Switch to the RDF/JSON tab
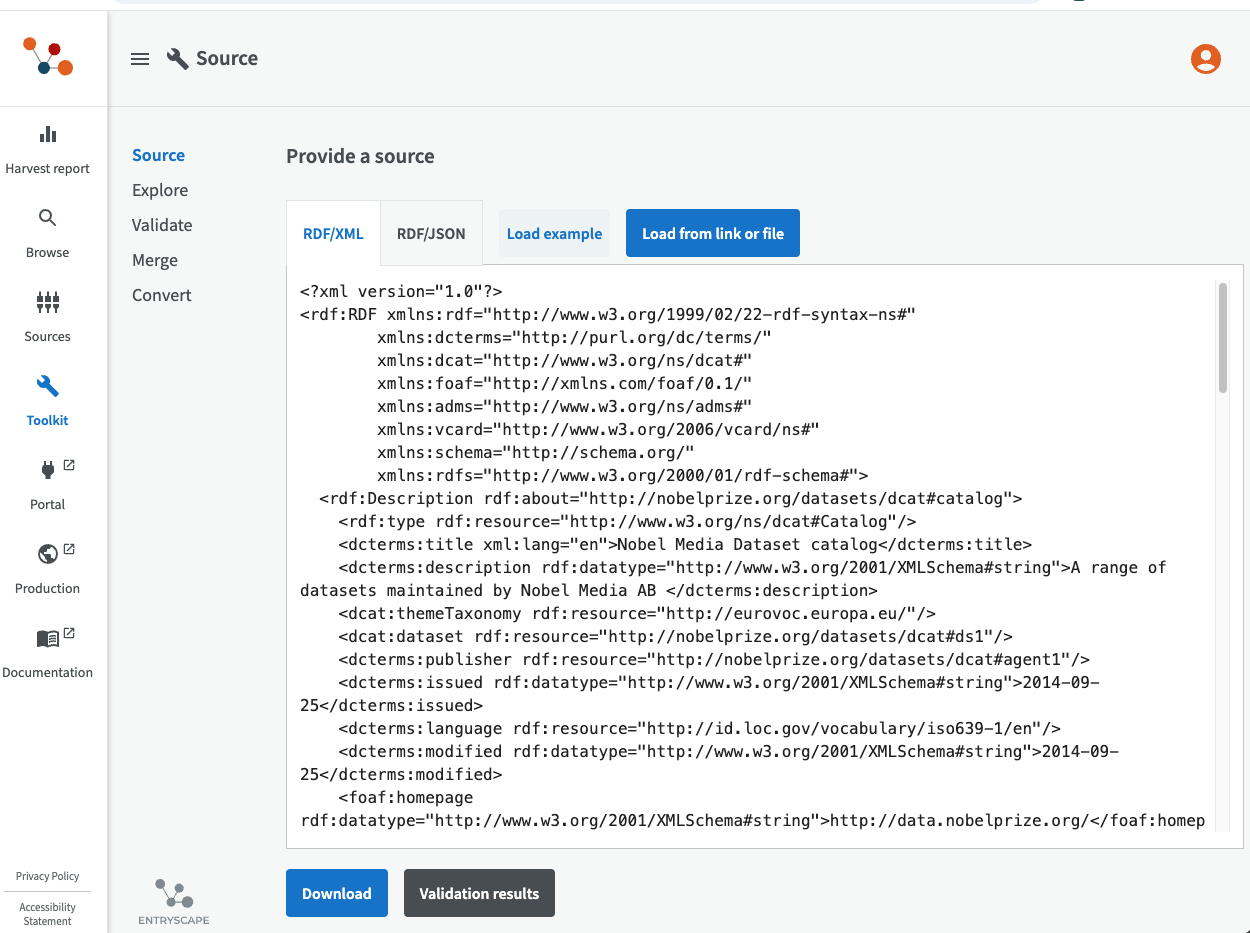This screenshot has width=1250, height=933. [431, 234]
